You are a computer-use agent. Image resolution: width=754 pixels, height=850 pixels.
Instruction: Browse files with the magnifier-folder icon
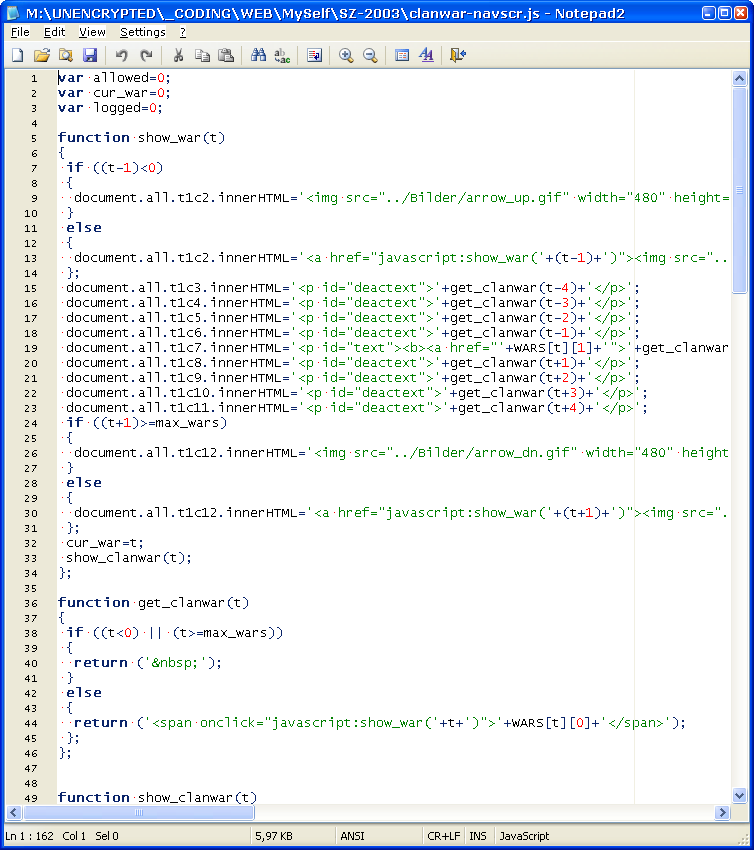pos(66,55)
